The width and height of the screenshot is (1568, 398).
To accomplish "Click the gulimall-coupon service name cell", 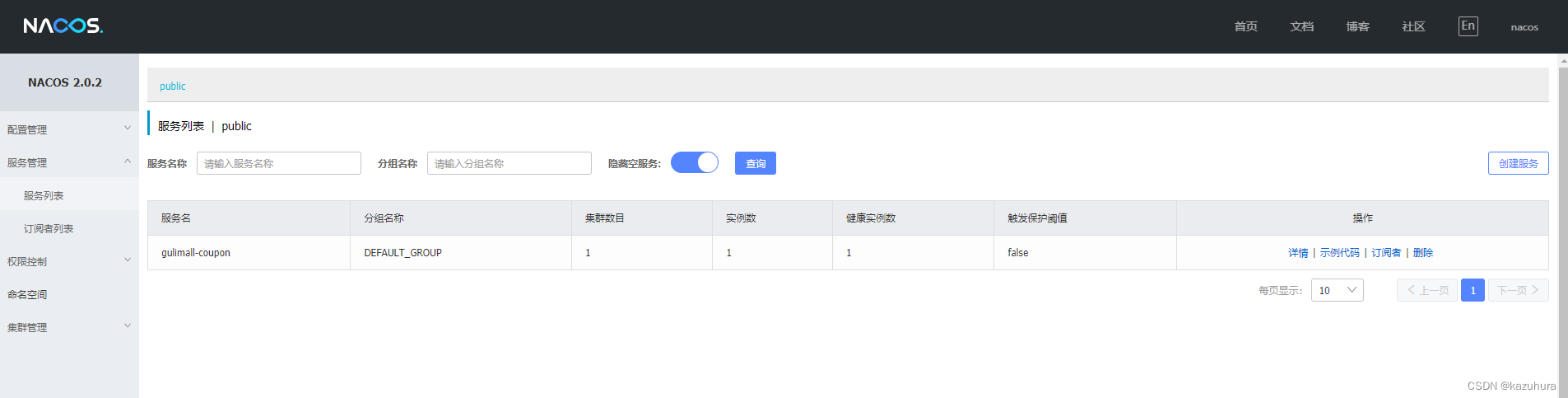I will coord(249,253).
